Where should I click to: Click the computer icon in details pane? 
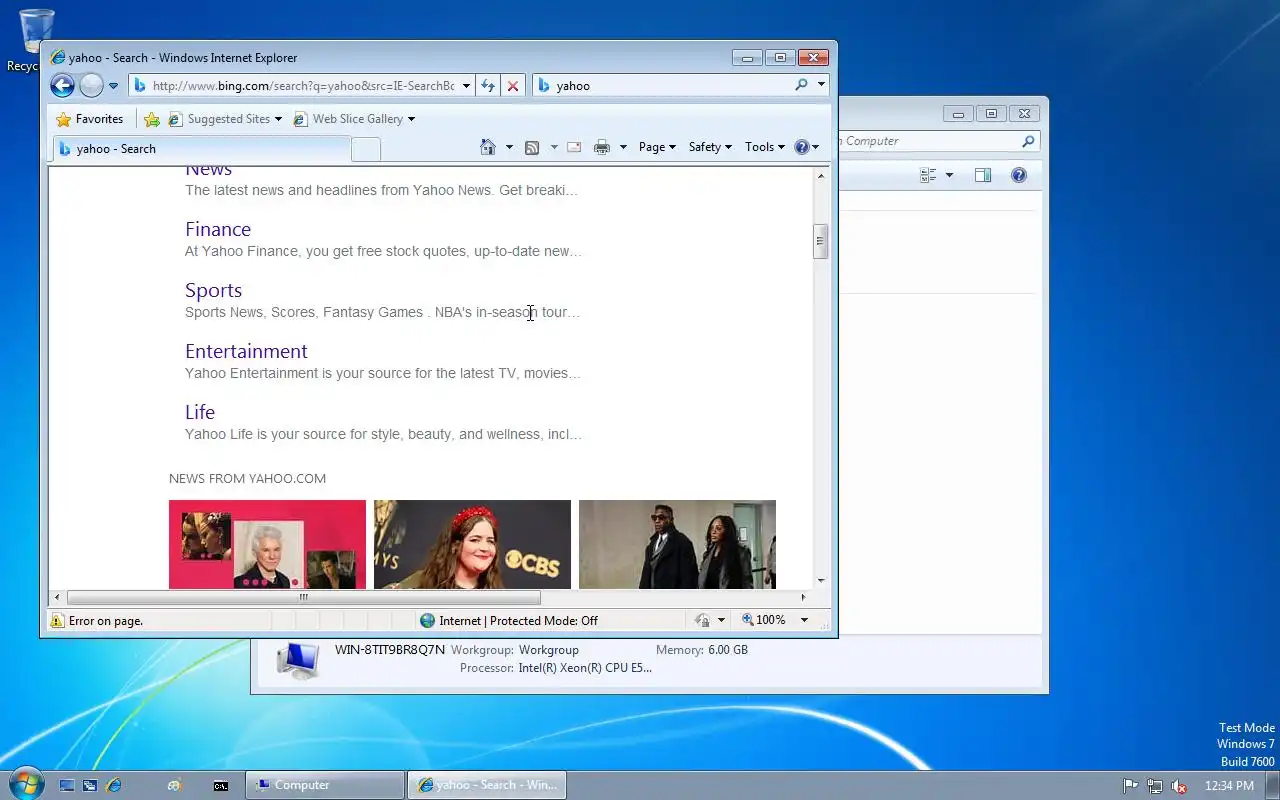point(297,660)
